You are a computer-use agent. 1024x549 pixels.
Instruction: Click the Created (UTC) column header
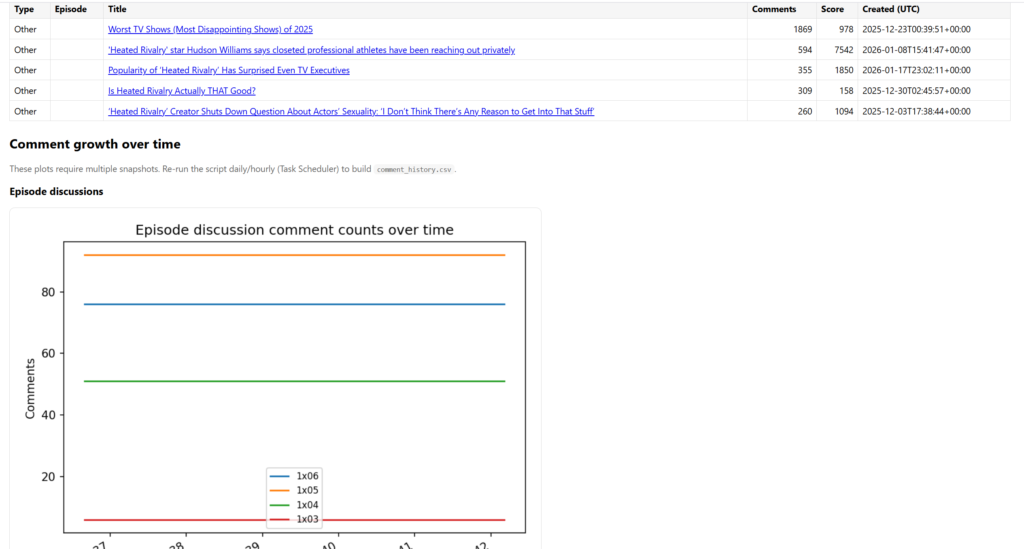click(892, 9)
